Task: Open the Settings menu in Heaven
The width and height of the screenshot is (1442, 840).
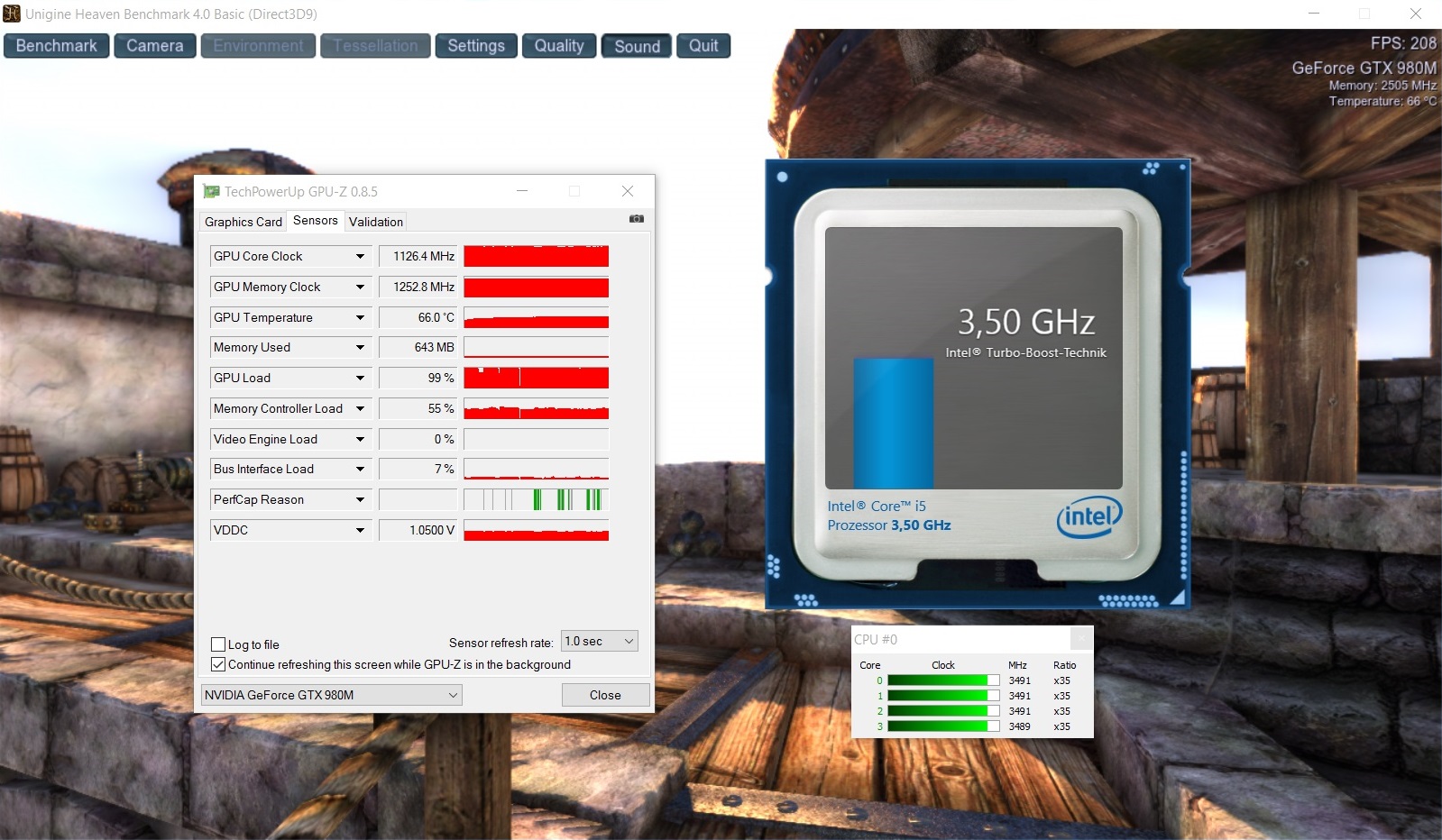Action: pos(476,46)
